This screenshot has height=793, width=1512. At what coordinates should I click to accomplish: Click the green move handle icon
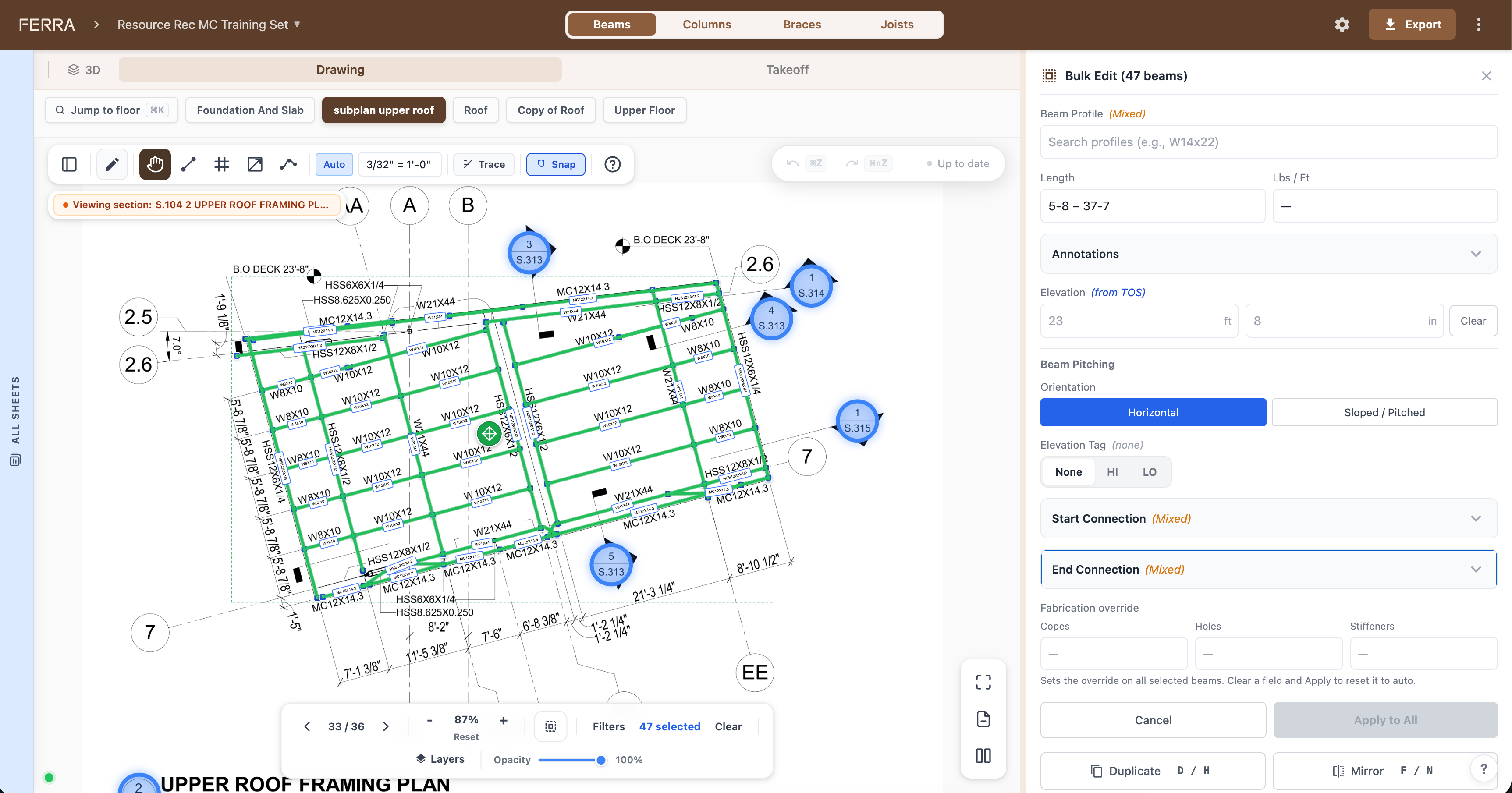pos(489,434)
